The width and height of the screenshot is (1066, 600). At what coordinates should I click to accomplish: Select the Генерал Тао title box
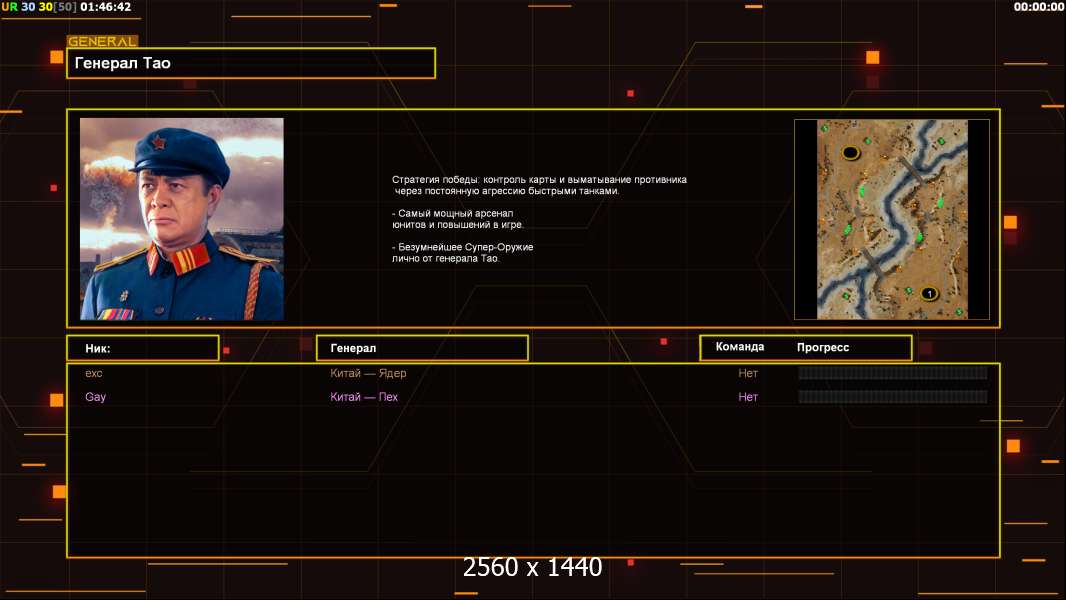click(x=251, y=63)
